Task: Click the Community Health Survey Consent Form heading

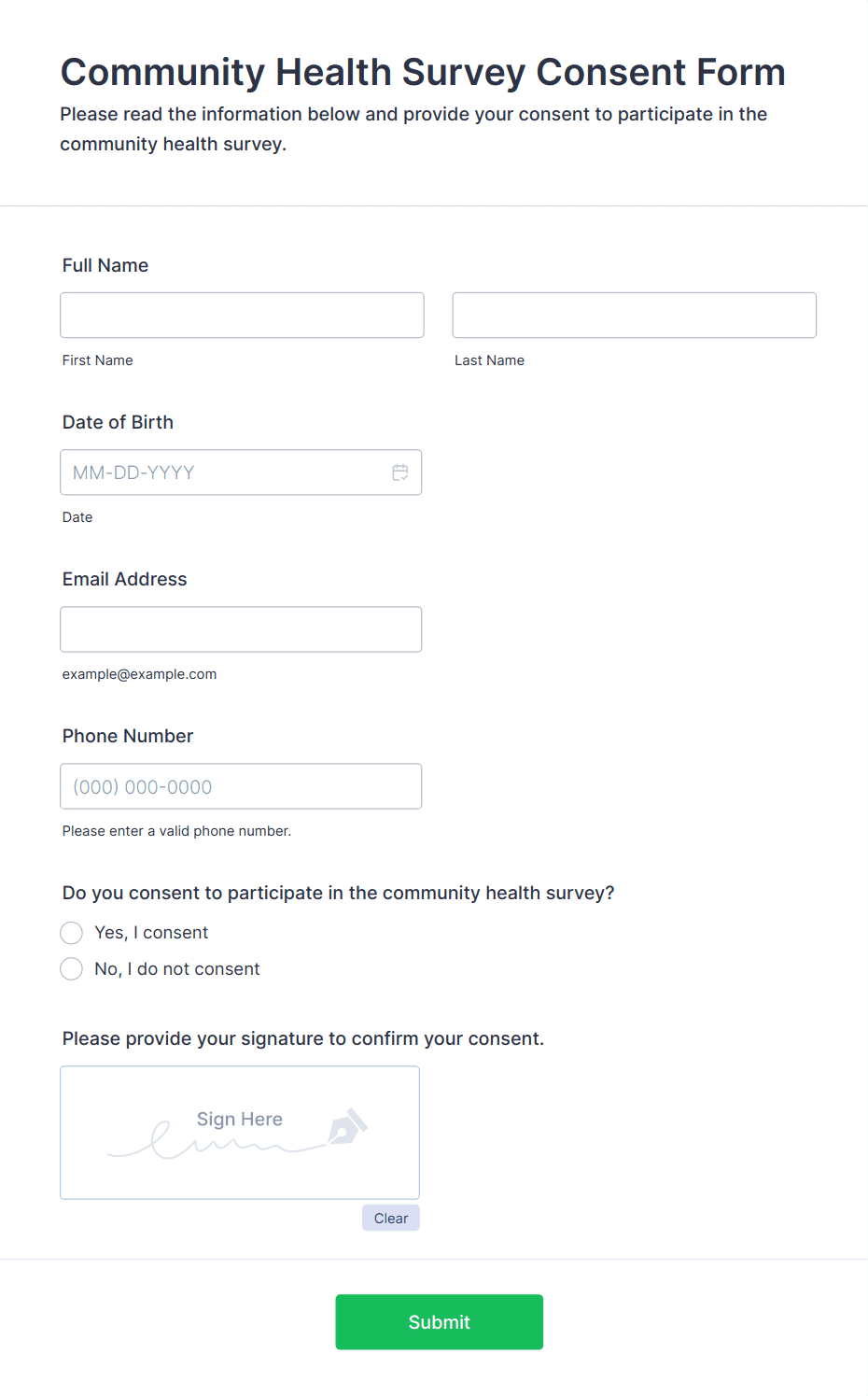Action: (x=423, y=72)
